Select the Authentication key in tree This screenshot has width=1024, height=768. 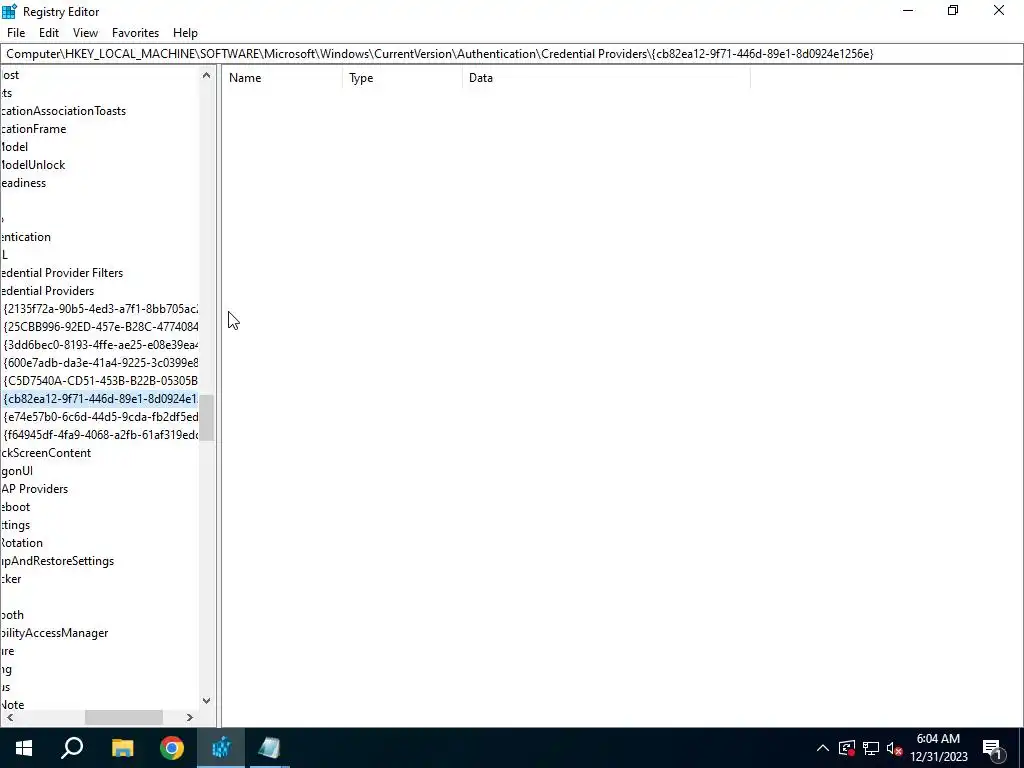pyautogui.click(x=25, y=237)
